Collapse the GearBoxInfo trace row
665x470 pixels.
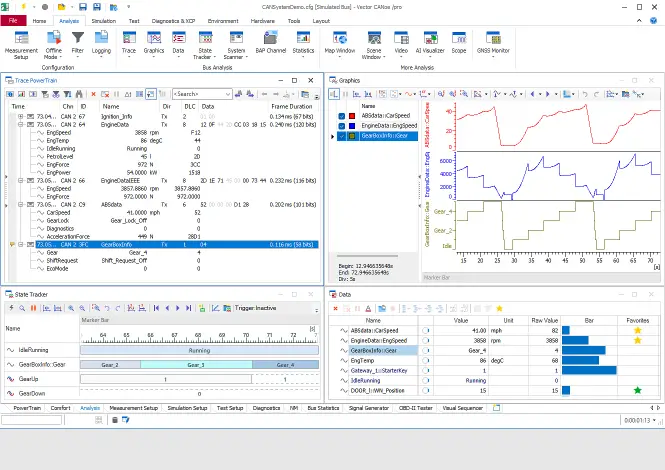coord(20,244)
